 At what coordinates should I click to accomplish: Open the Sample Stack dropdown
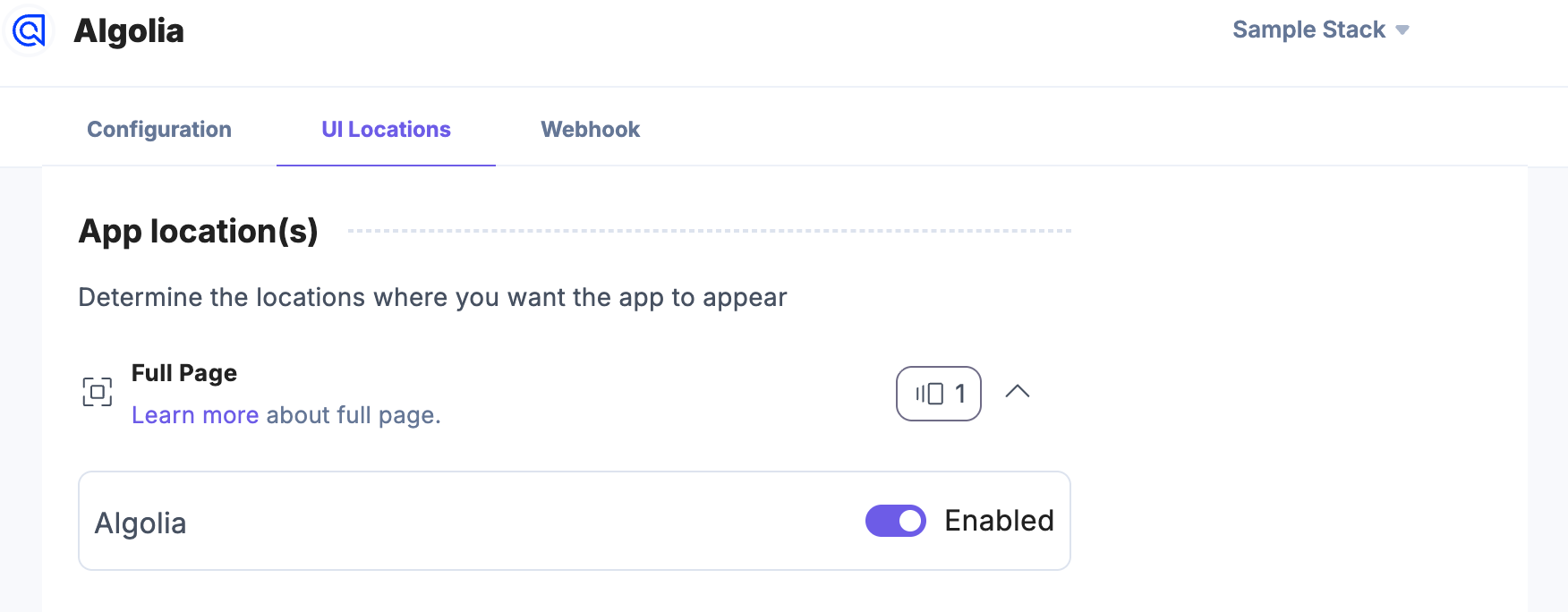pos(1308,30)
